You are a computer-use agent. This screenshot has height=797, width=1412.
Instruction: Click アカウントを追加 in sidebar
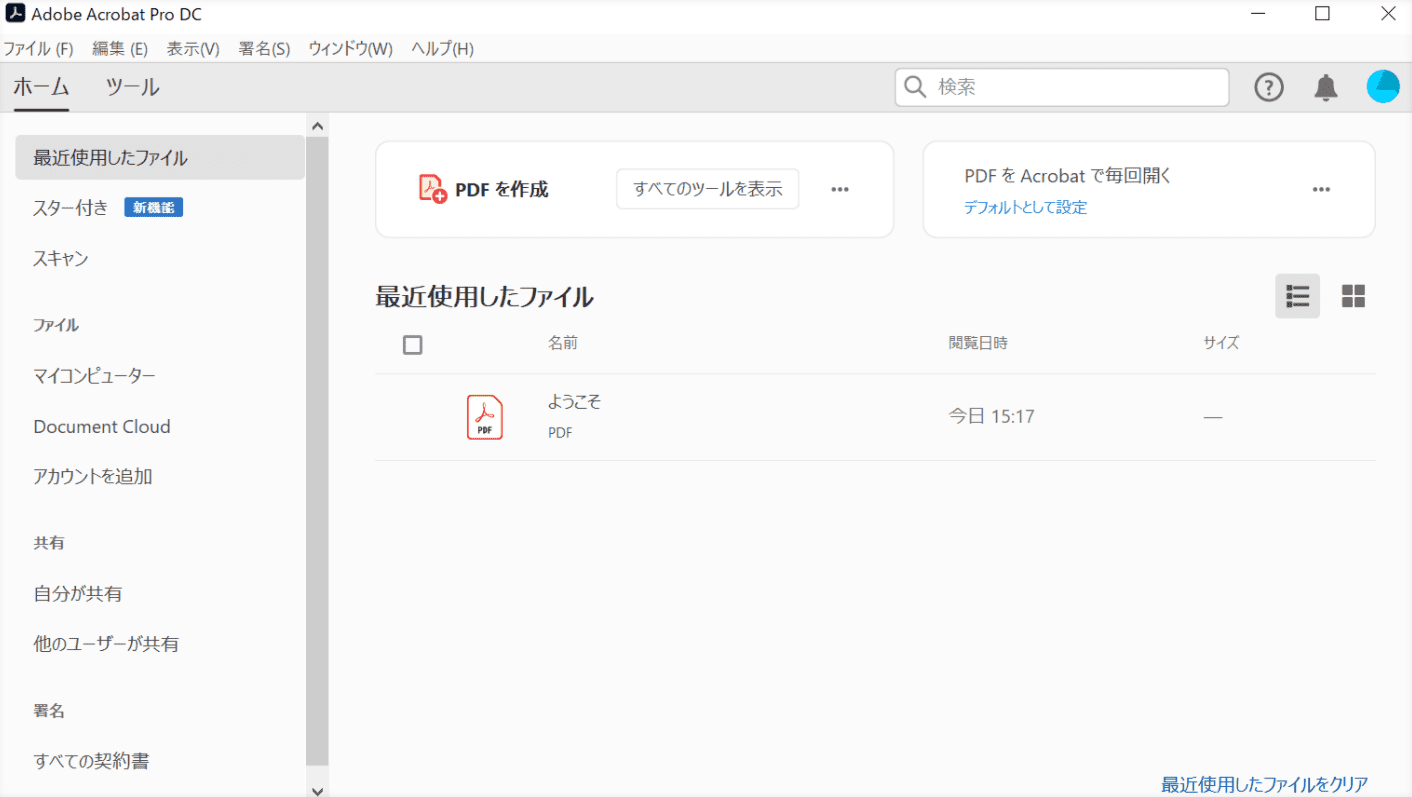[x=93, y=477]
